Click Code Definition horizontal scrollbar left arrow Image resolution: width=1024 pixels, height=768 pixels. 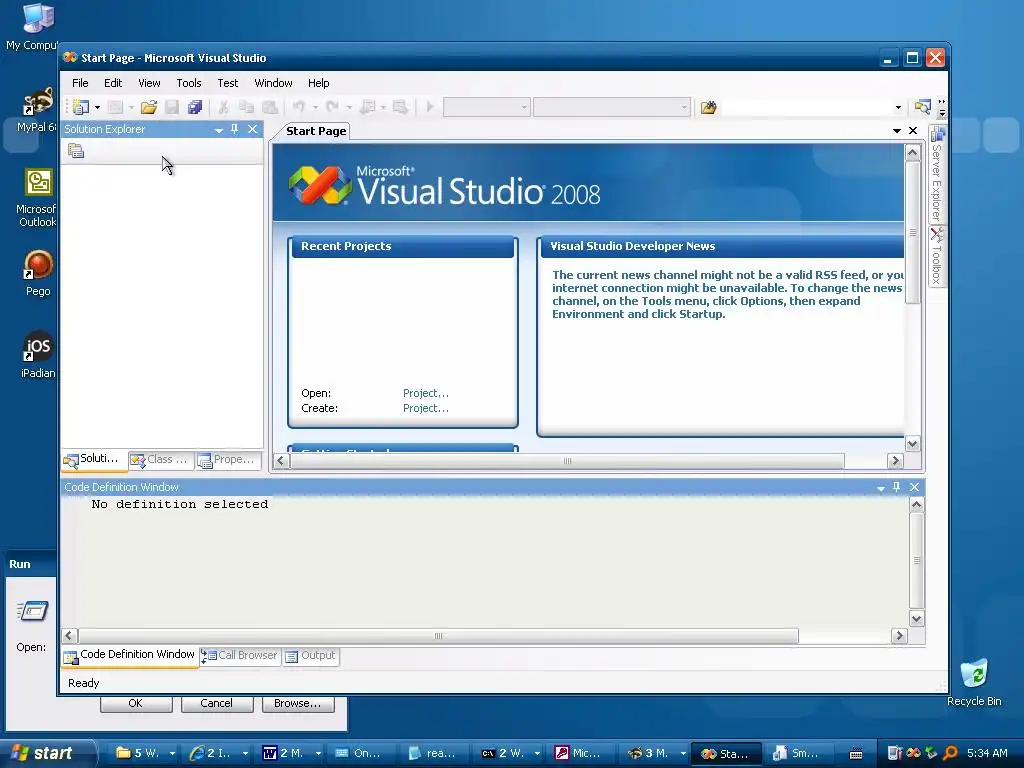point(69,635)
